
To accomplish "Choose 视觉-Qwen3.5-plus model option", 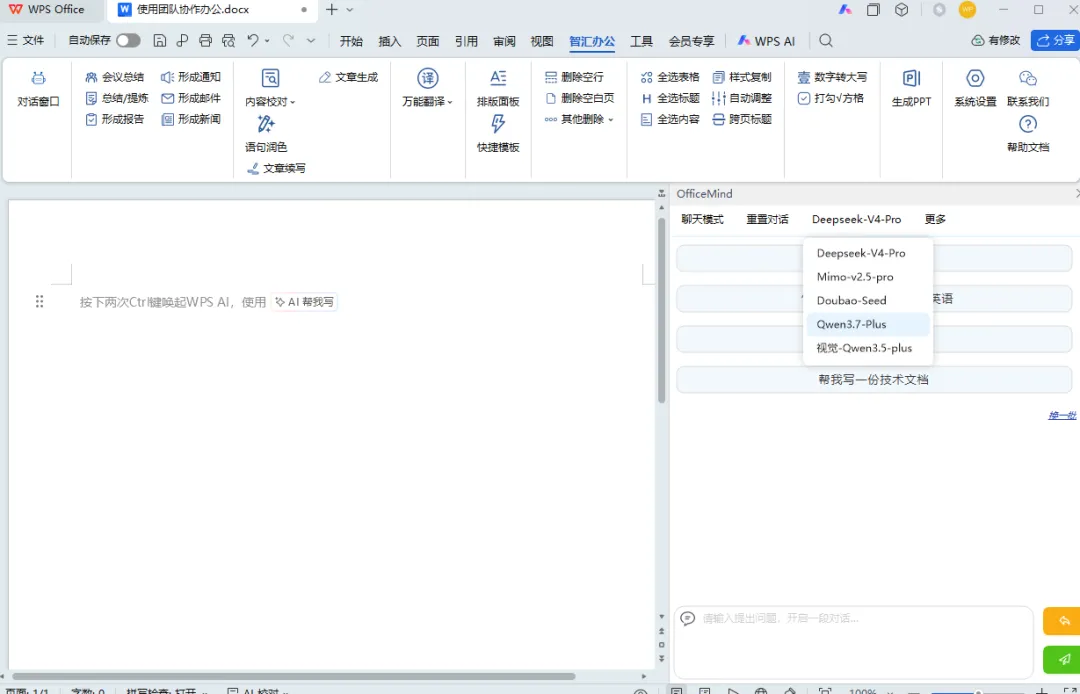I will point(868,348).
